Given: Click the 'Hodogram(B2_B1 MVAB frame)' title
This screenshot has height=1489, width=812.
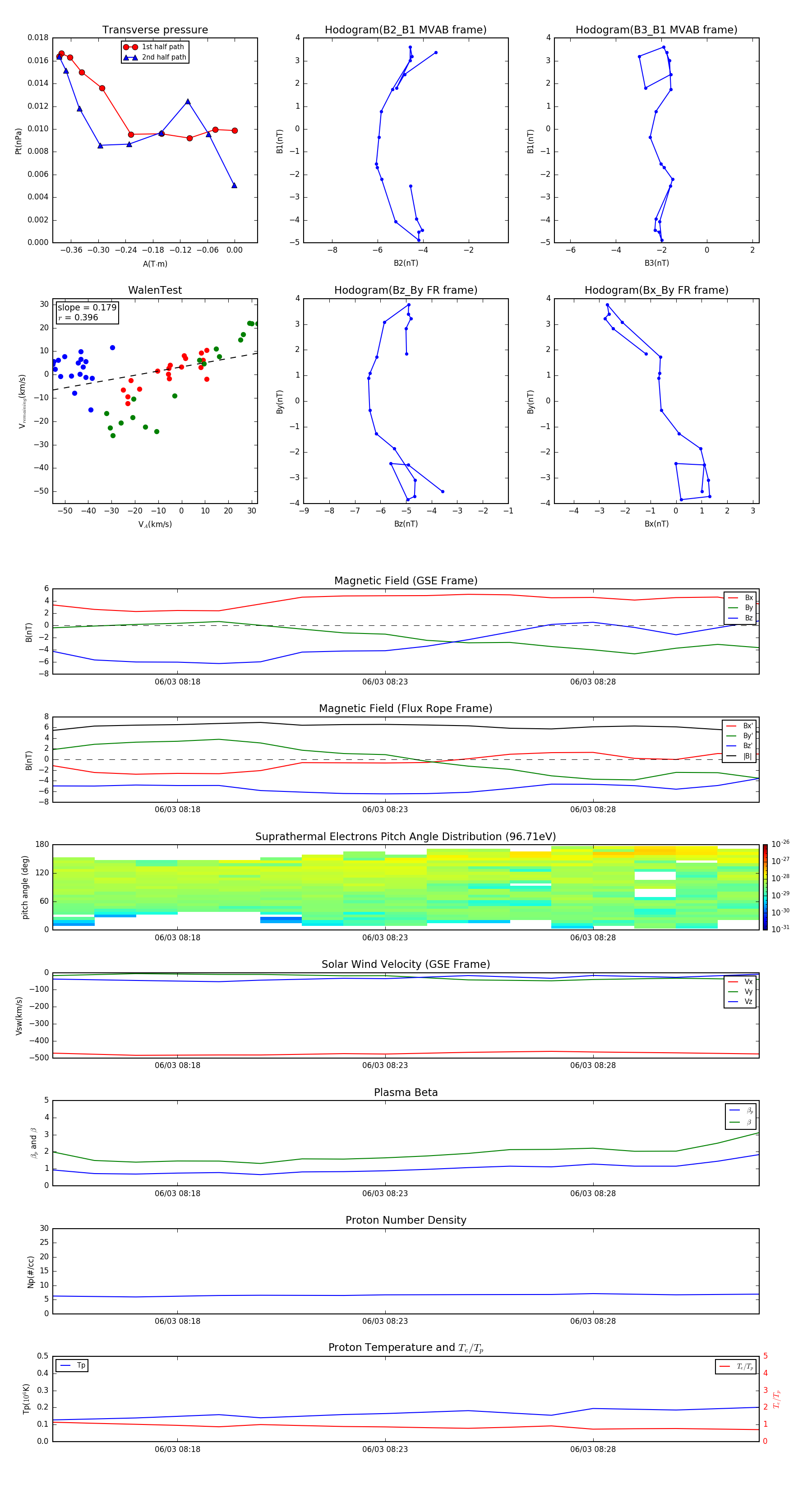Looking at the screenshot, I should 406,30.
